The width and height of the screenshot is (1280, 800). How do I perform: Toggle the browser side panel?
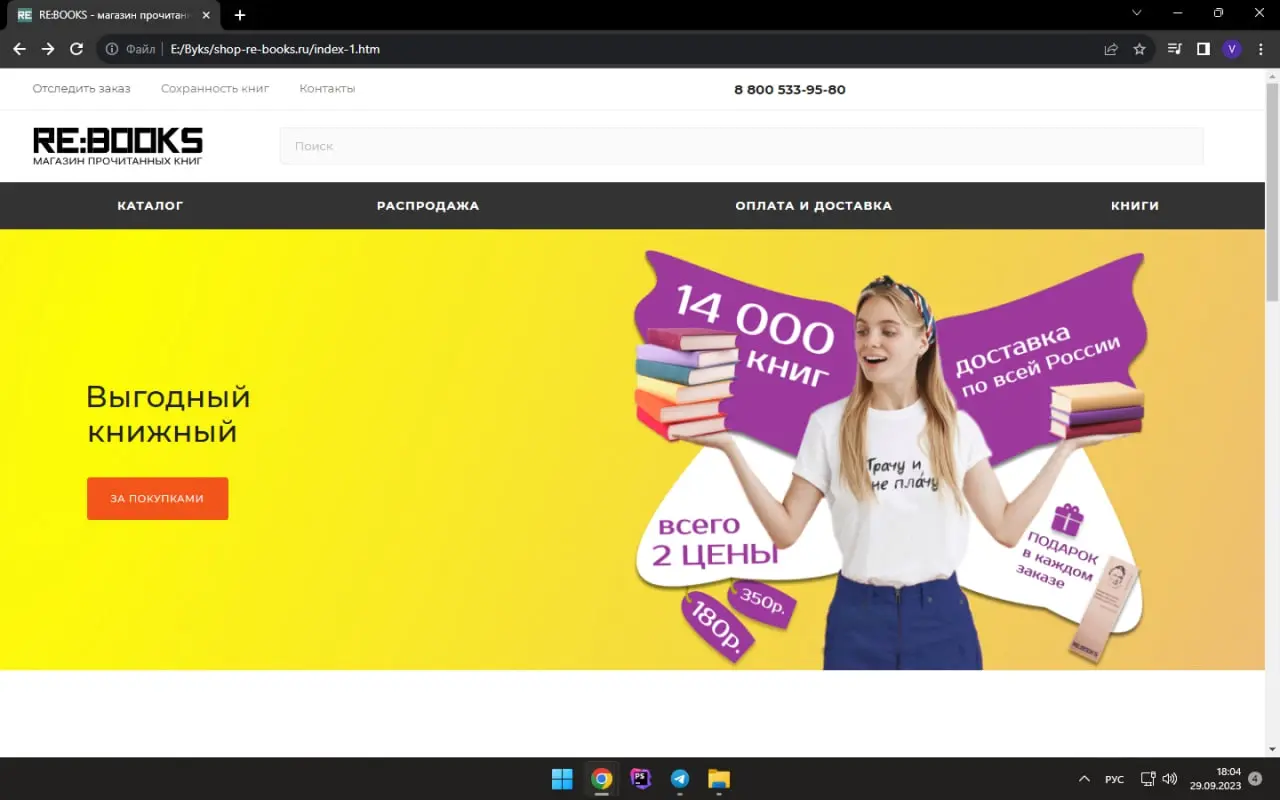click(x=1203, y=49)
